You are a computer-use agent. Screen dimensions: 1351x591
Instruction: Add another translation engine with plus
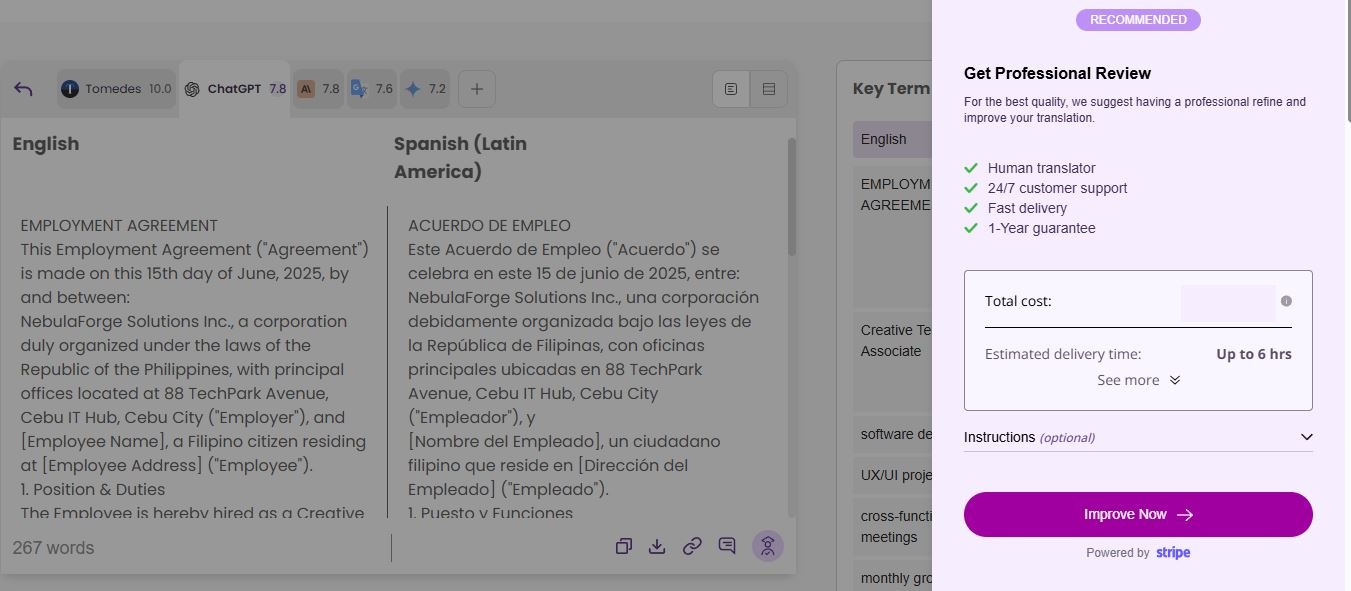coord(477,89)
